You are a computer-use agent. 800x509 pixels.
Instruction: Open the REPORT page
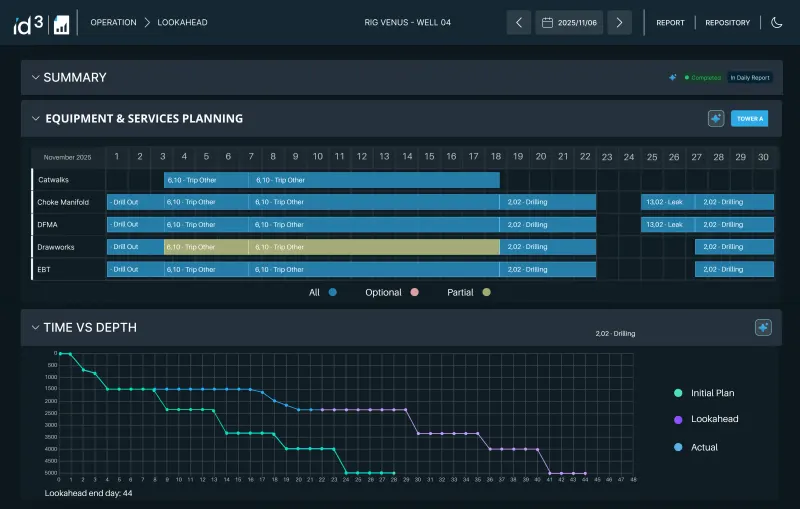pyautogui.click(x=670, y=22)
